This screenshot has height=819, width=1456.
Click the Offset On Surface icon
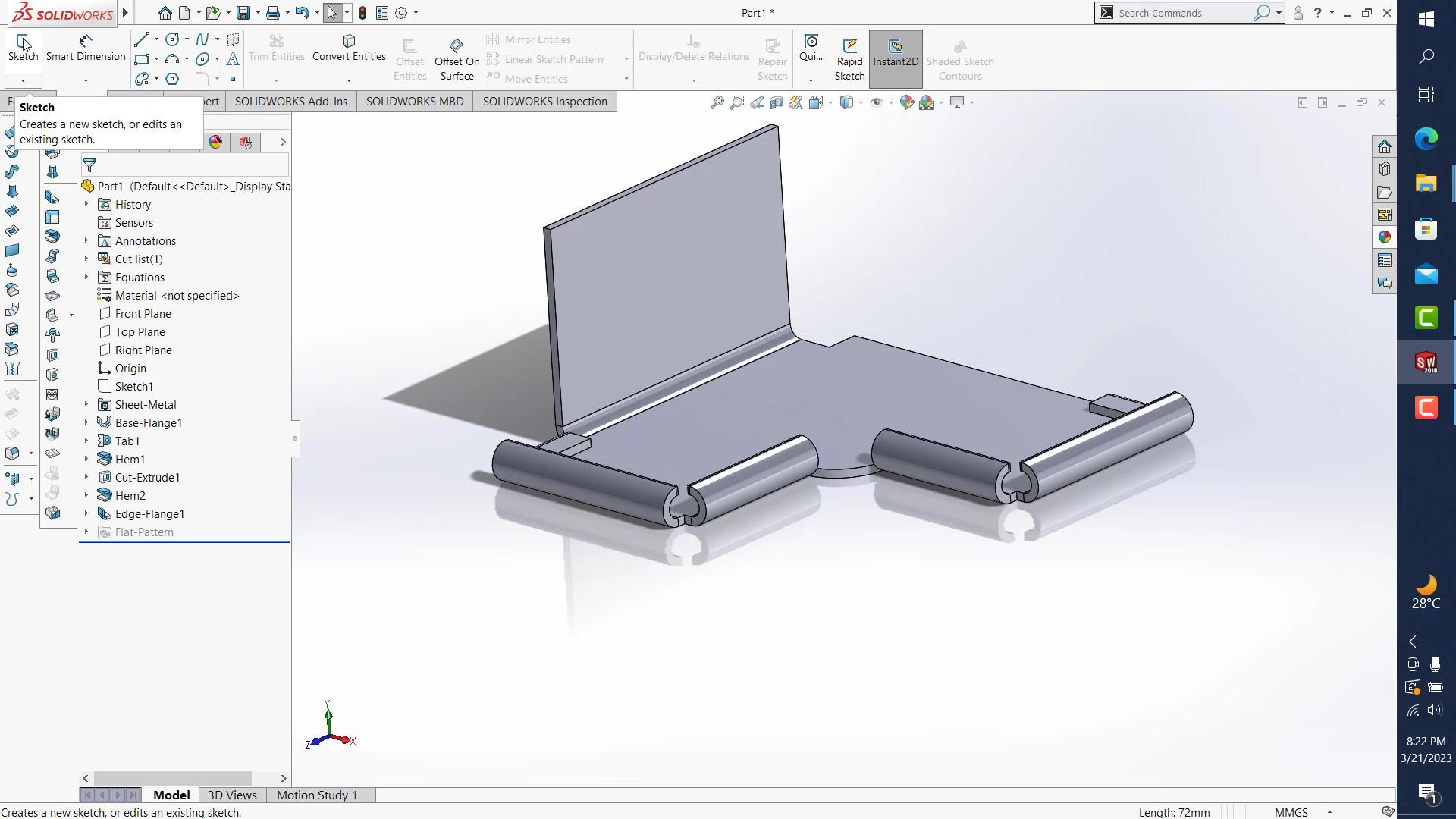457,45
